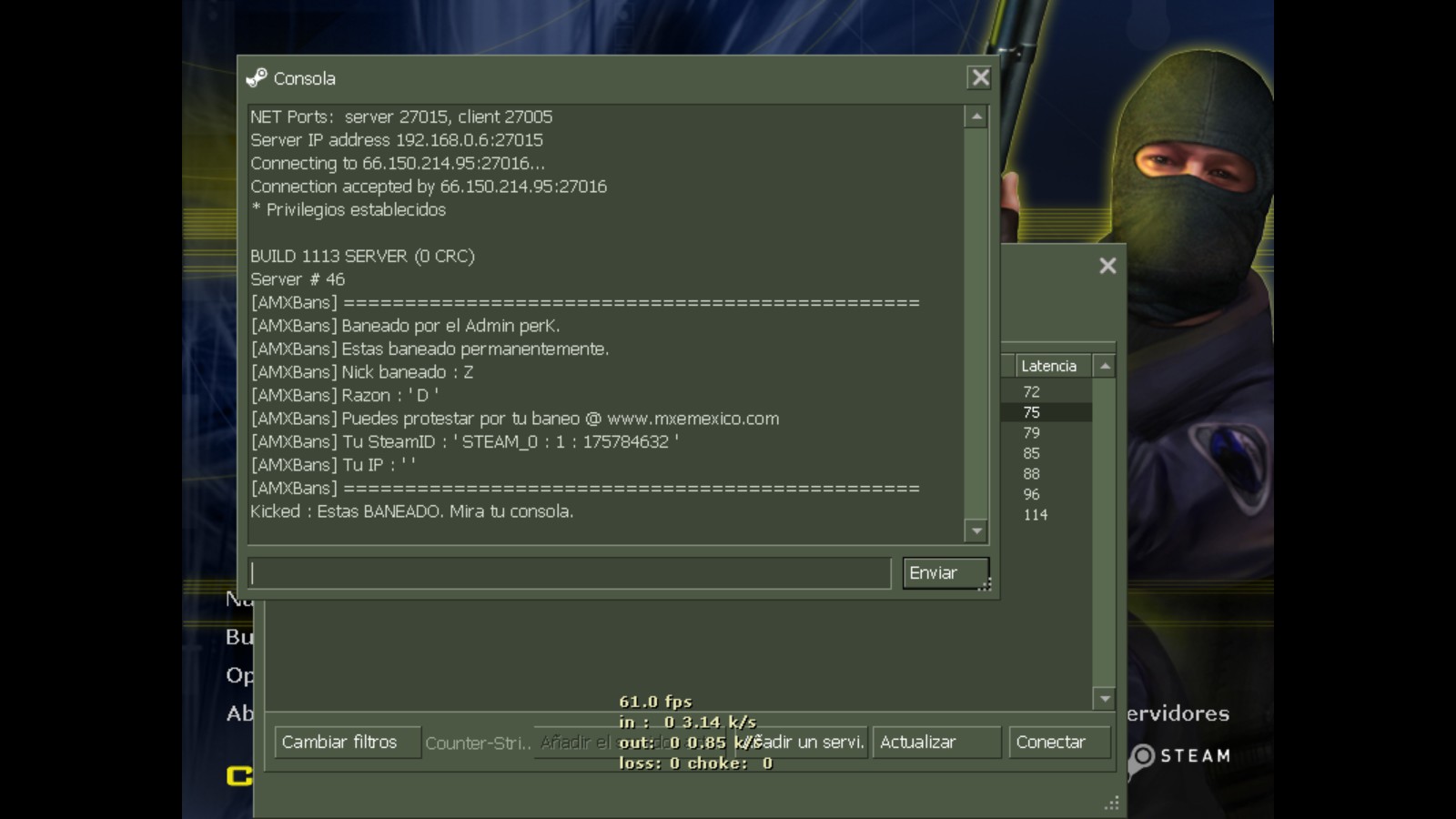Select the server row with latency 72

(1046, 392)
